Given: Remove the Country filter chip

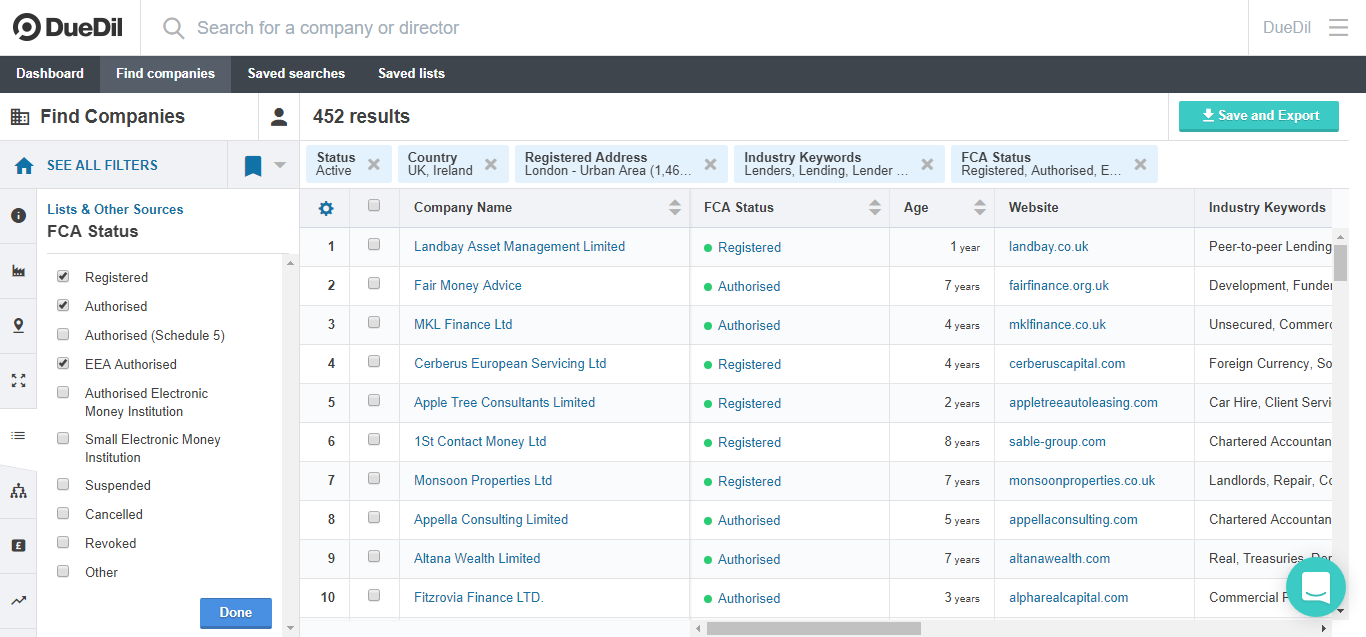Looking at the screenshot, I should [491, 164].
